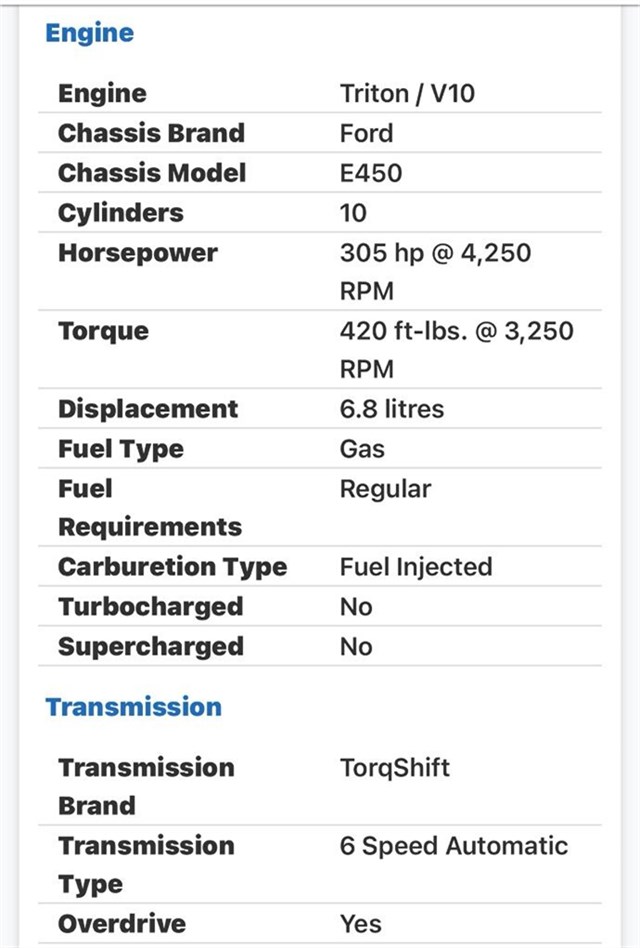
Task: Click the E450 chassis model value
Action: 371,173
